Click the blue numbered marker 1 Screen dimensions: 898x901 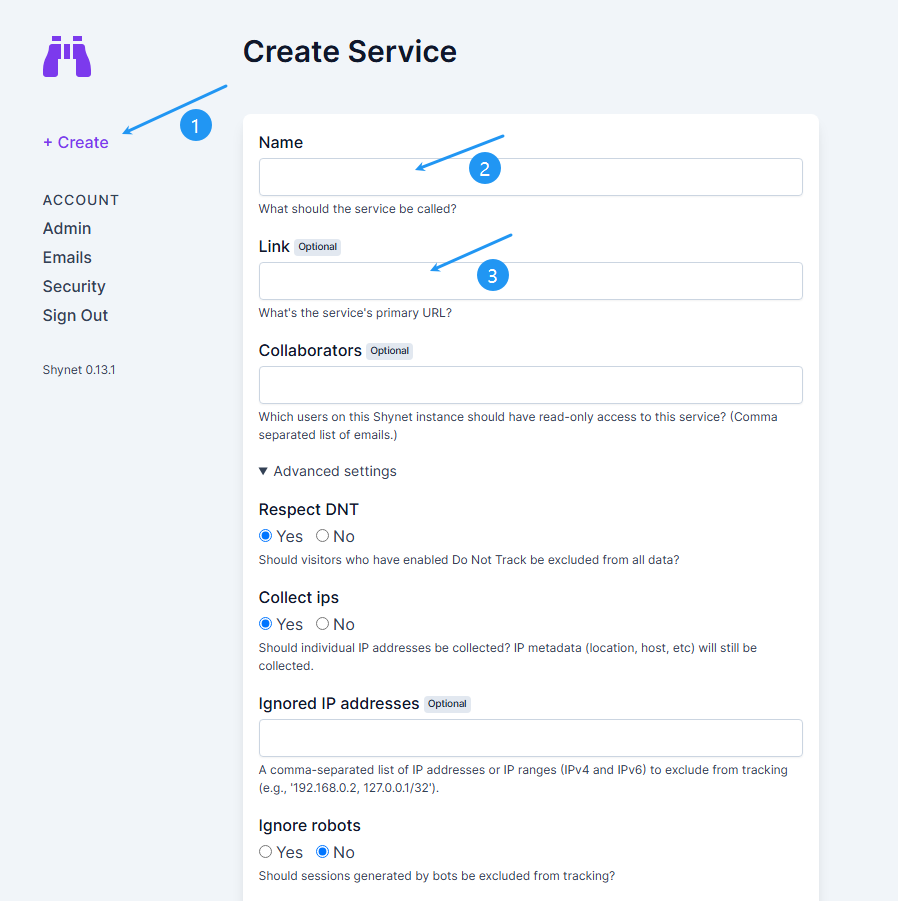pos(196,125)
